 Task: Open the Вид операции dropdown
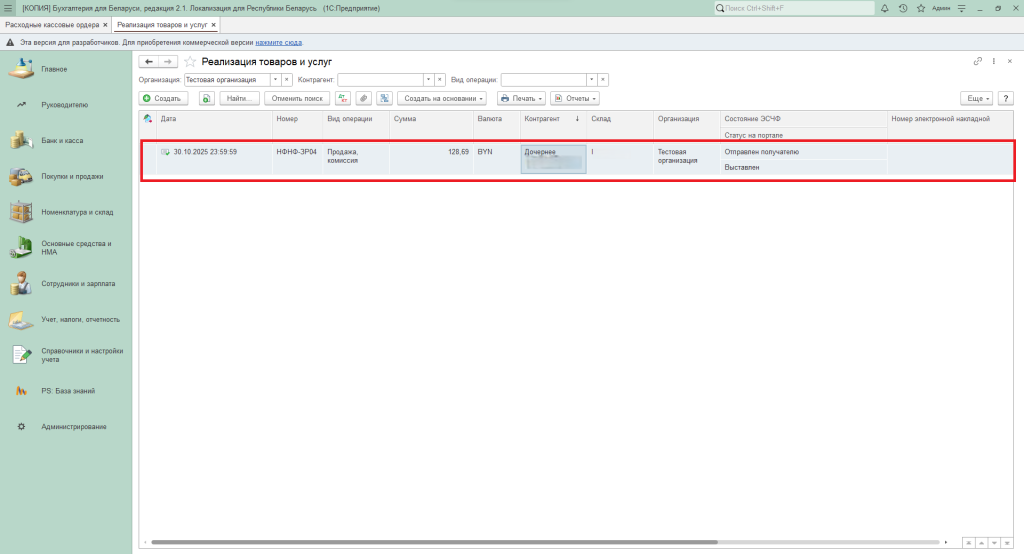(x=591, y=79)
